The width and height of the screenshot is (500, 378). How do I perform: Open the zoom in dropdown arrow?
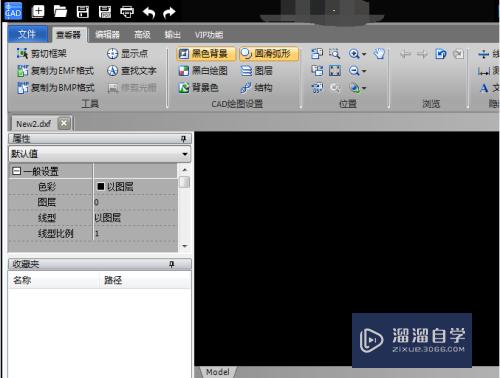[x=364, y=54]
